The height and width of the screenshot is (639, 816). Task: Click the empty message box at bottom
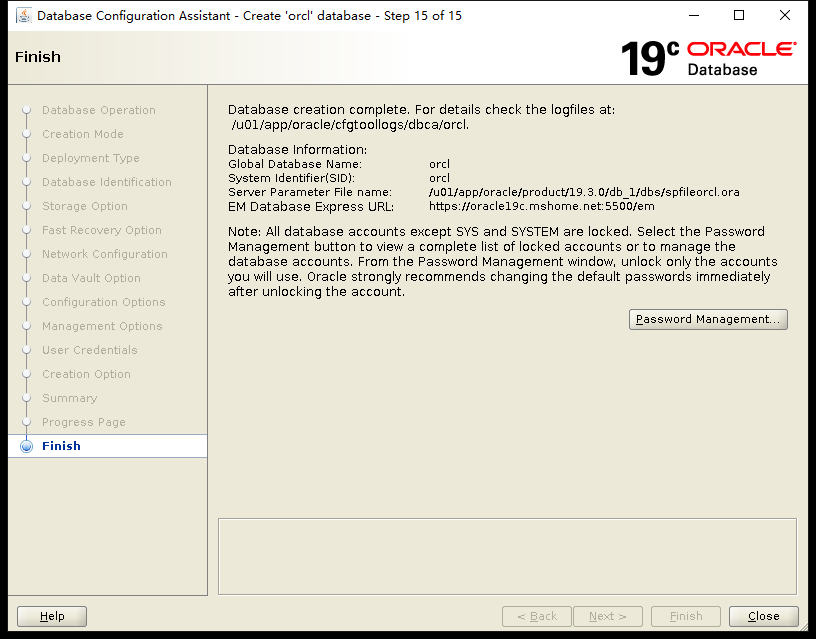coord(507,556)
